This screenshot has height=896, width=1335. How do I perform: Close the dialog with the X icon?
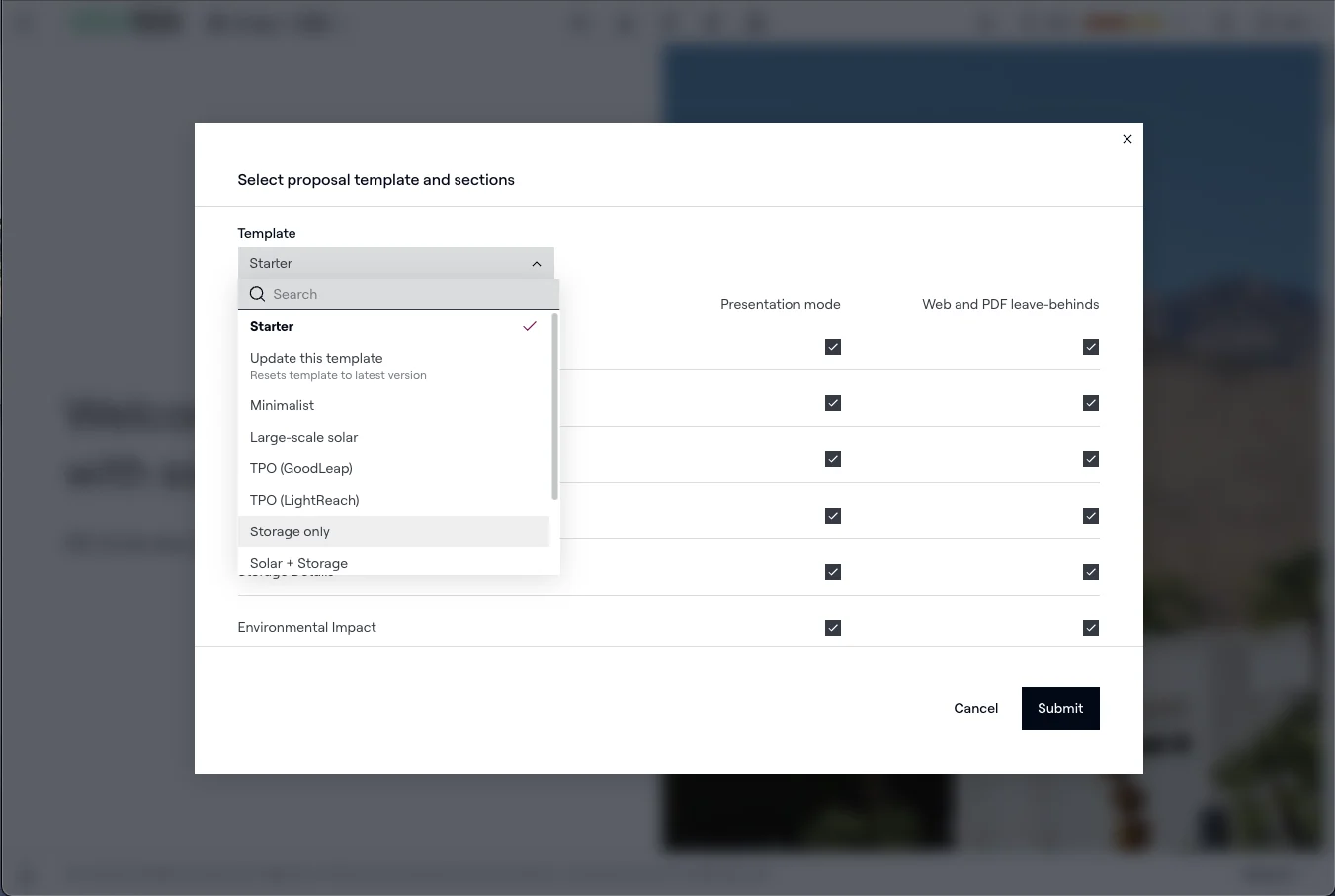tap(1127, 139)
